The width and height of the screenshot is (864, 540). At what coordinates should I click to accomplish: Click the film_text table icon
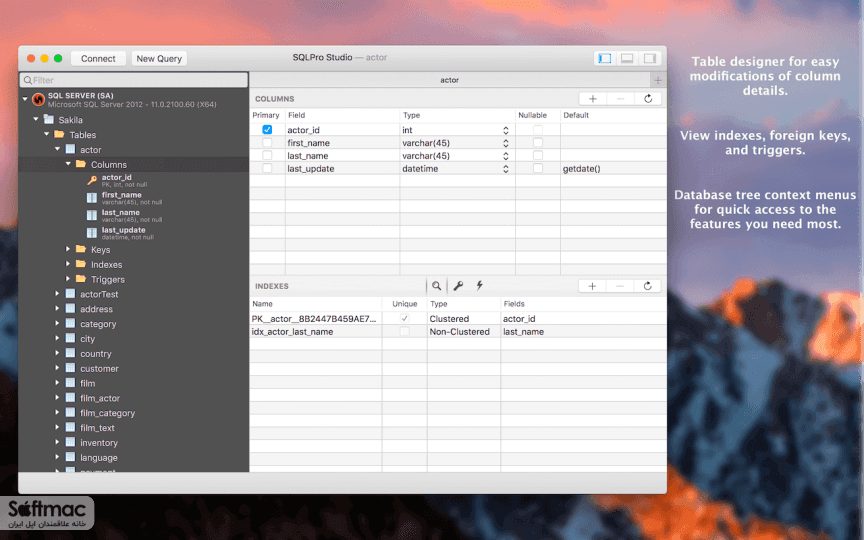tap(71, 428)
